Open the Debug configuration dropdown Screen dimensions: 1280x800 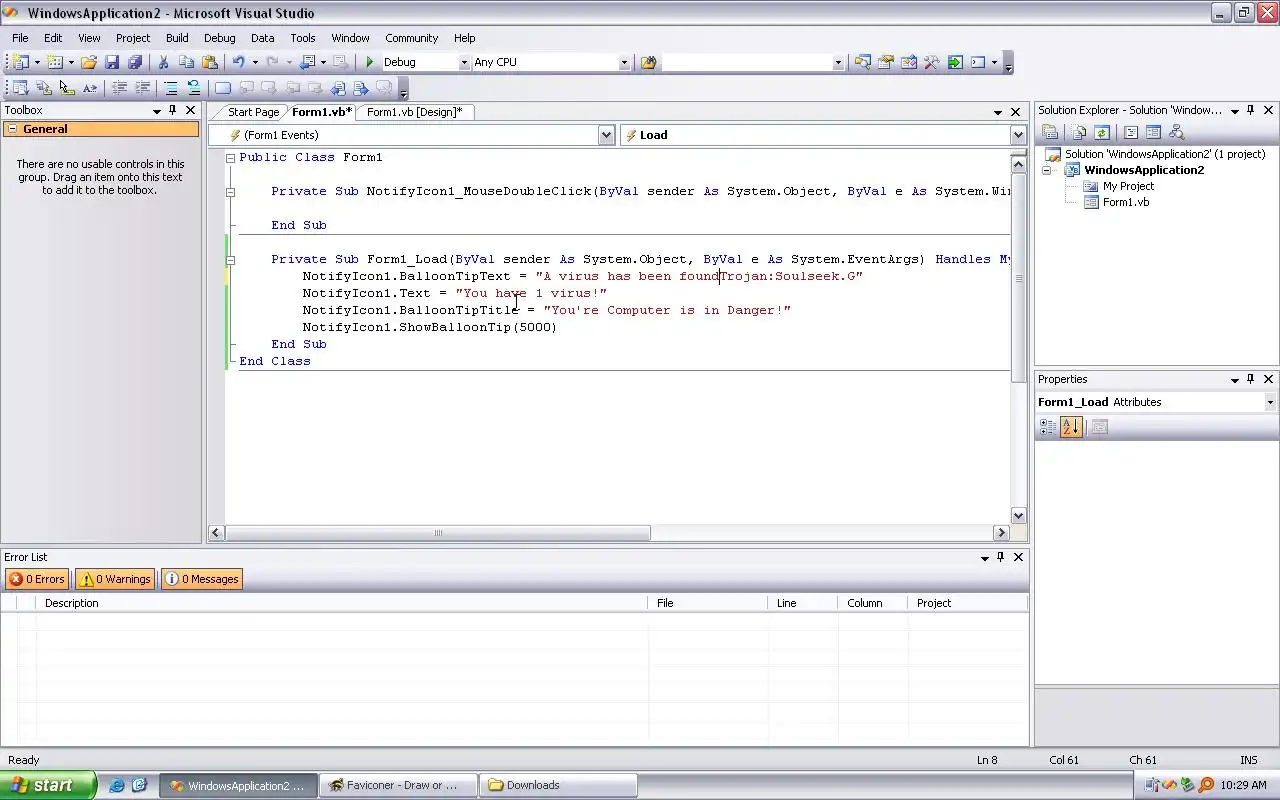coord(463,62)
